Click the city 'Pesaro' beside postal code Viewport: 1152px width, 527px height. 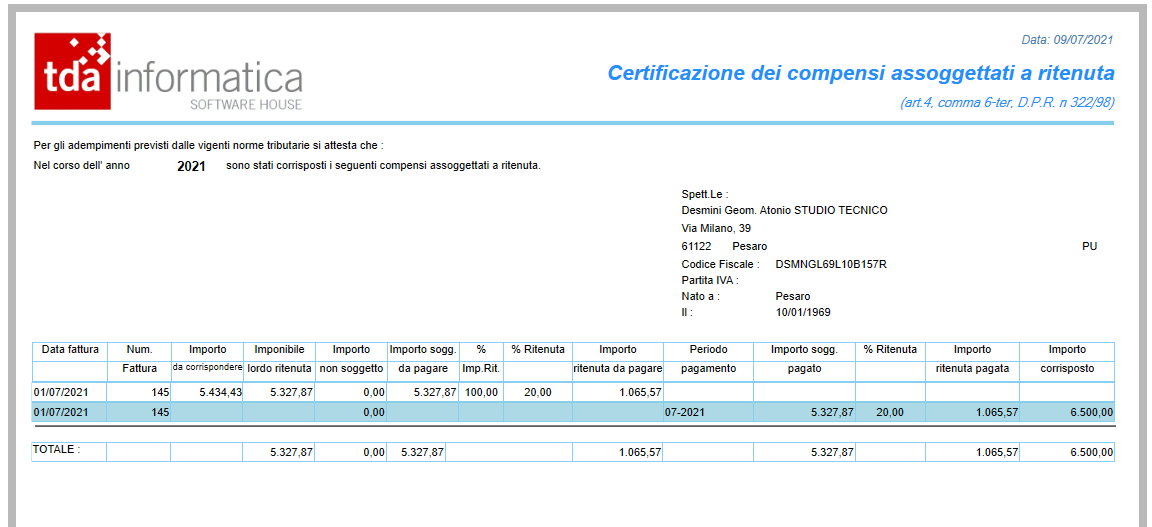click(749, 246)
